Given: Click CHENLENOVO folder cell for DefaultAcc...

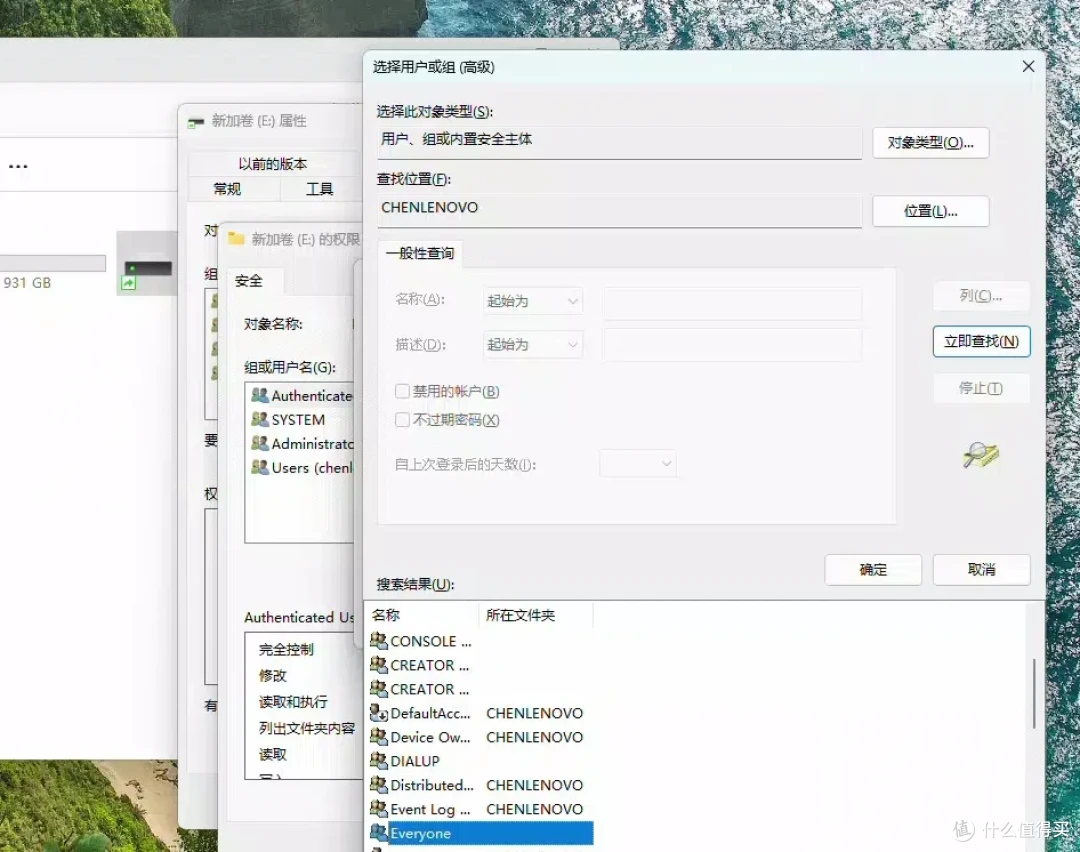Looking at the screenshot, I should (534, 713).
